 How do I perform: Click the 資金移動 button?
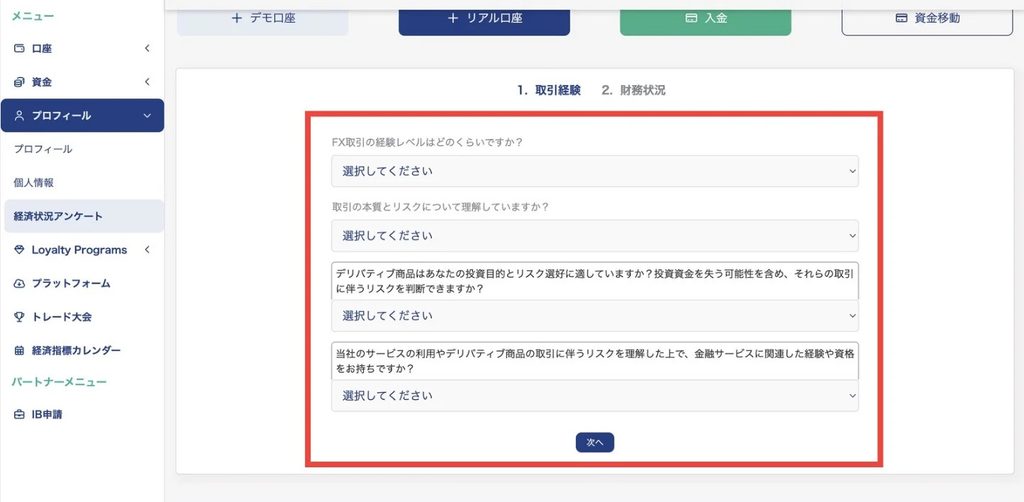927,18
